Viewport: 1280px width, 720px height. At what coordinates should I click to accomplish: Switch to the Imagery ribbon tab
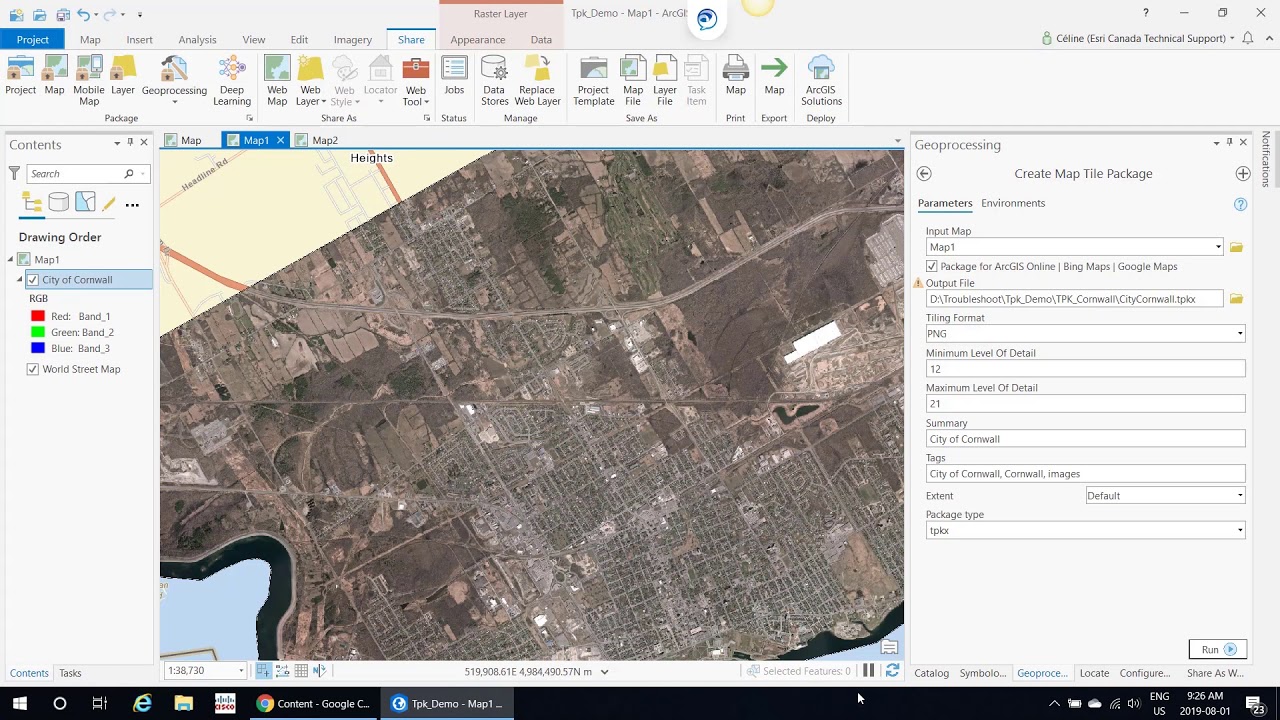352,39
